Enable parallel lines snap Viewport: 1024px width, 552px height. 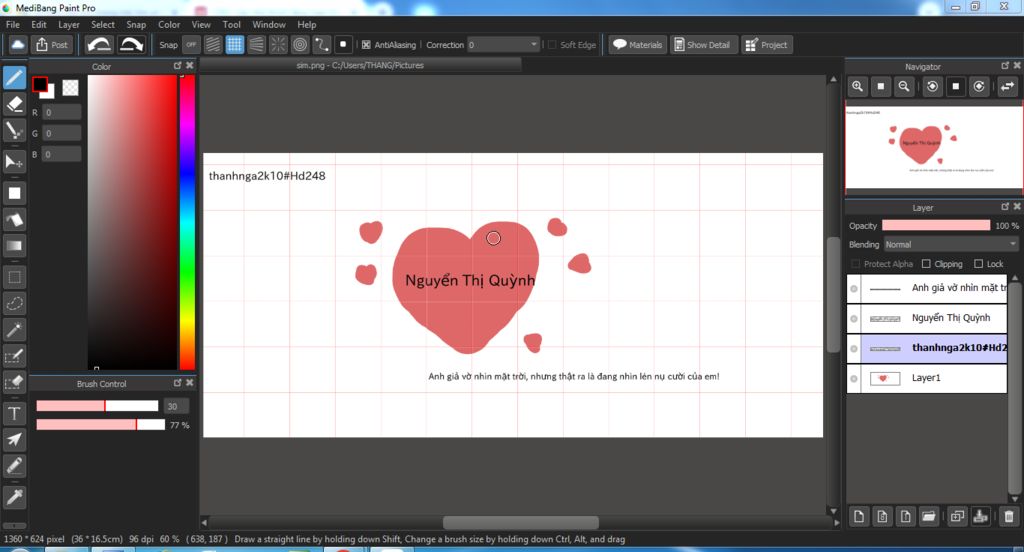[x=213, y=44]
